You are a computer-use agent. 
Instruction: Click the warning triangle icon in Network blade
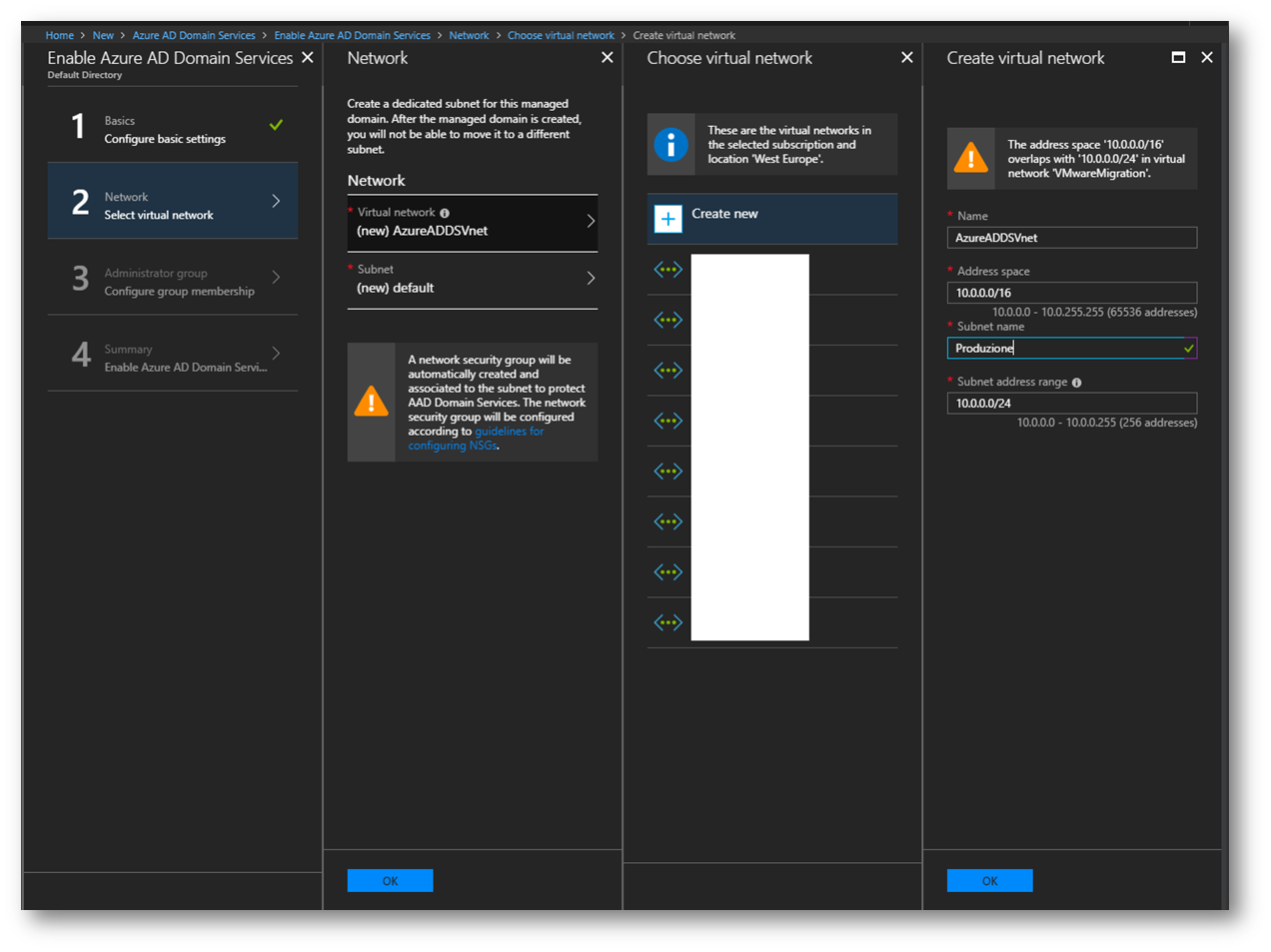pos(372,402)
